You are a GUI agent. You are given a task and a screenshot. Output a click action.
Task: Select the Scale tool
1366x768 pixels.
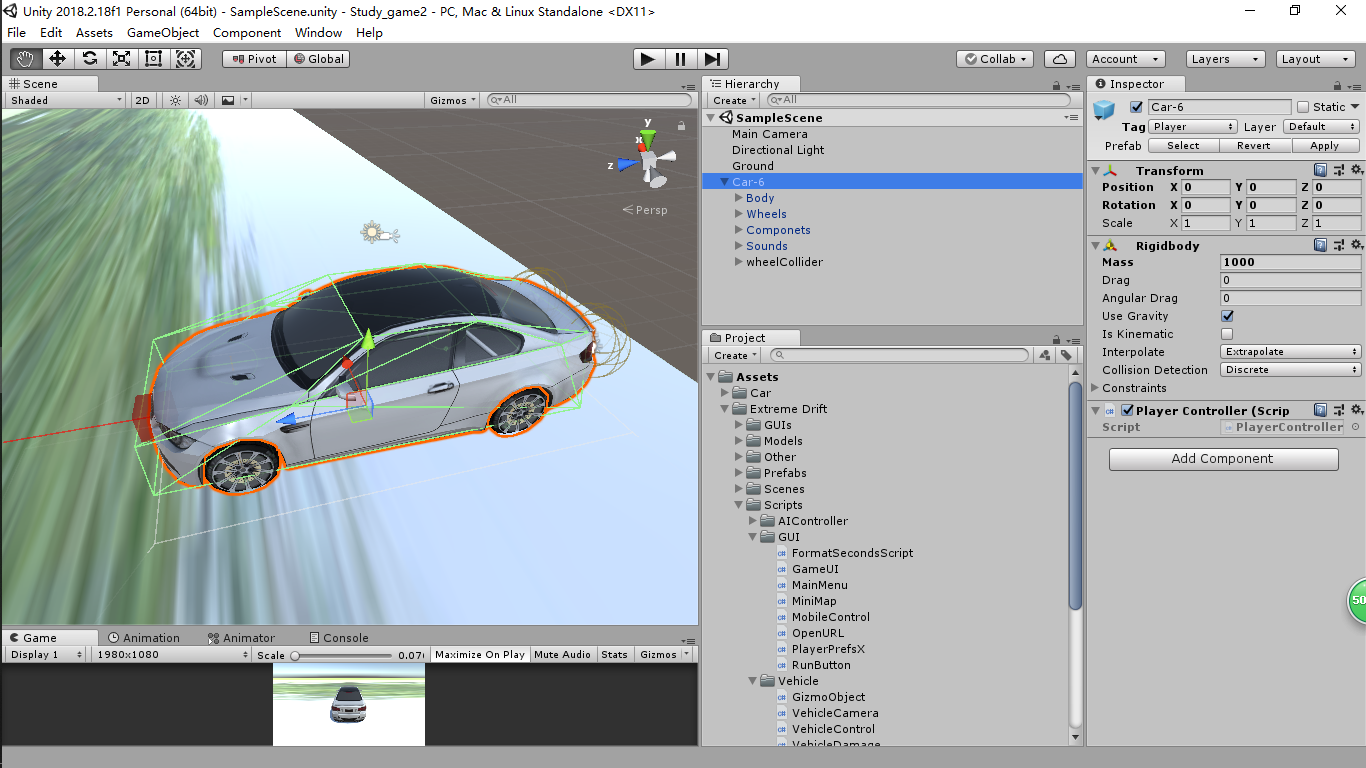point(121,59)
